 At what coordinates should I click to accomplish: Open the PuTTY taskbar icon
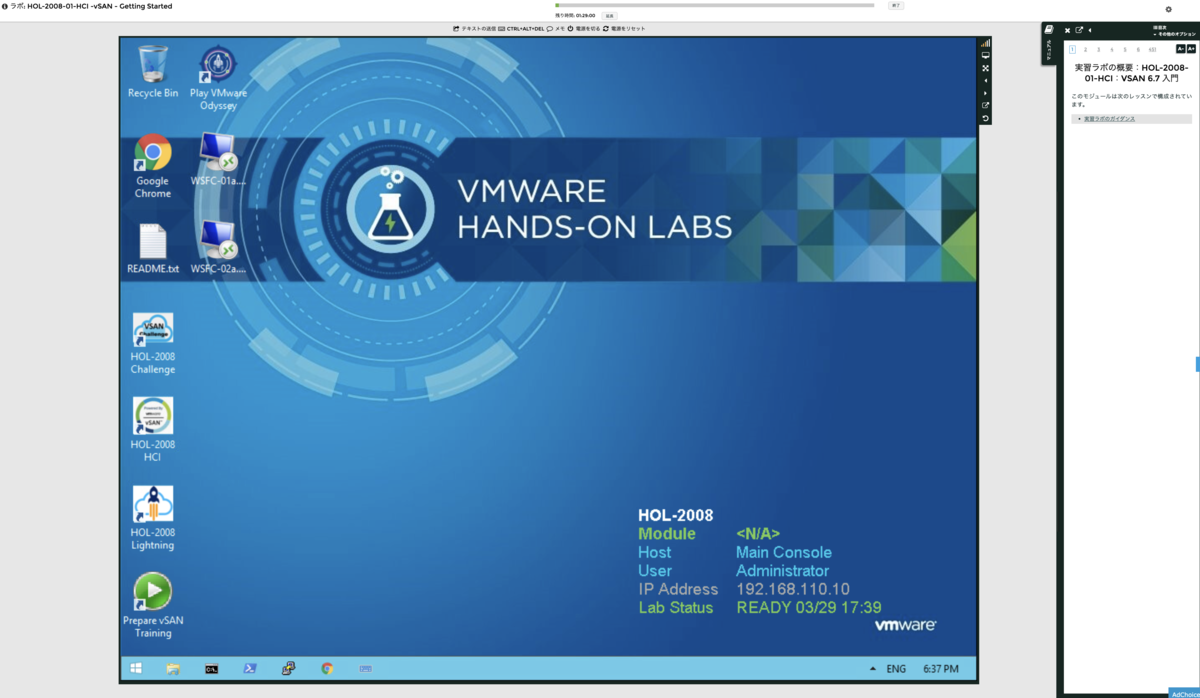pos(289,669)
